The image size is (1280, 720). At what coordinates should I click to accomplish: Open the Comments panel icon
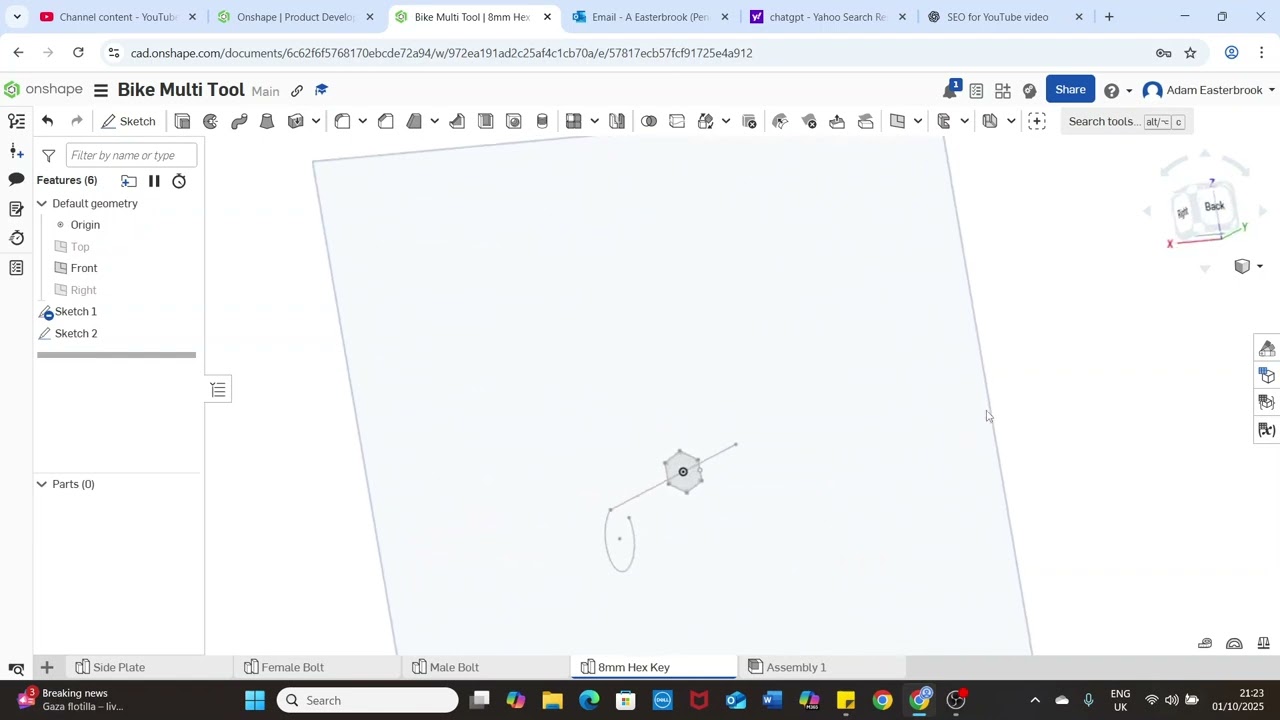point(16,179)
